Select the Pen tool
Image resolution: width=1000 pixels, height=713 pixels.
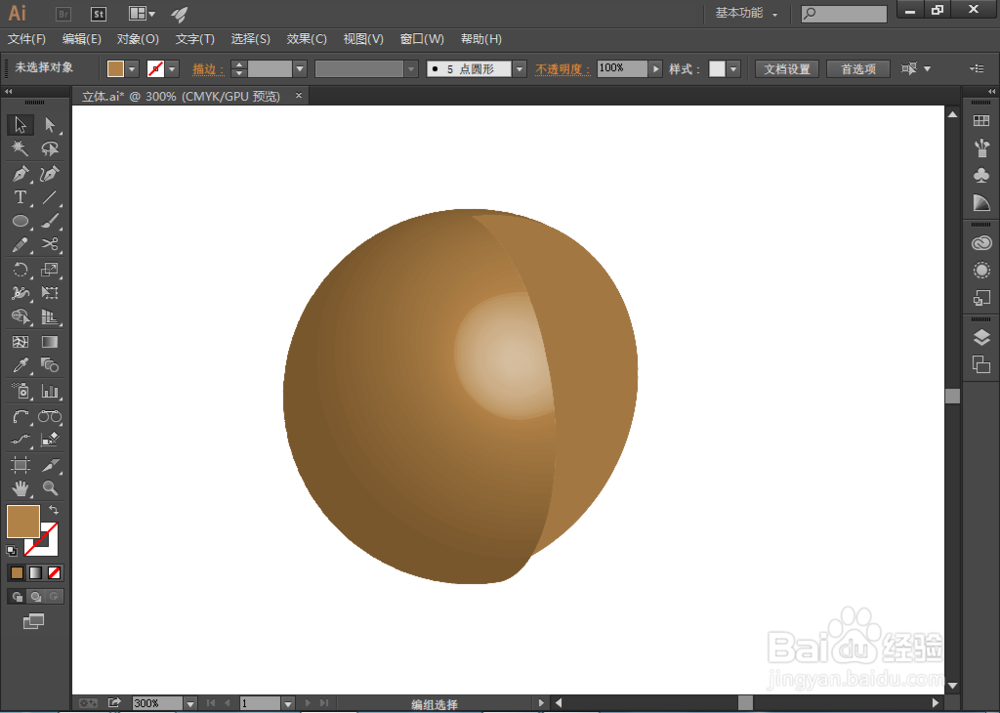[20, 173]
